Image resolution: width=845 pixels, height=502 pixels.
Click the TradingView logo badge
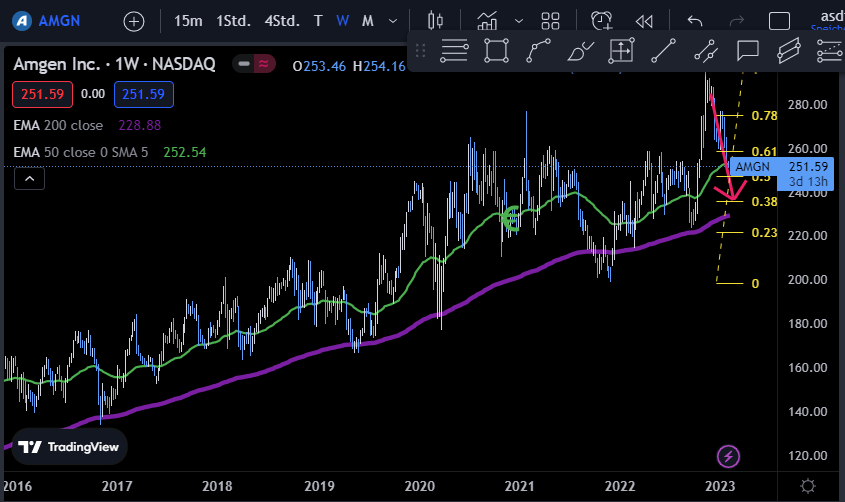69,447
